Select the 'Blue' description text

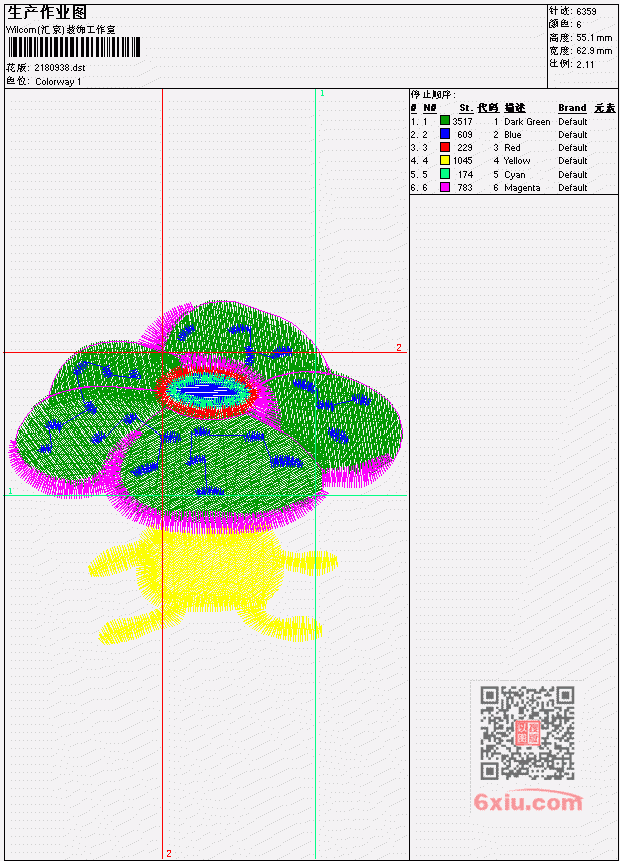(513, 135)
